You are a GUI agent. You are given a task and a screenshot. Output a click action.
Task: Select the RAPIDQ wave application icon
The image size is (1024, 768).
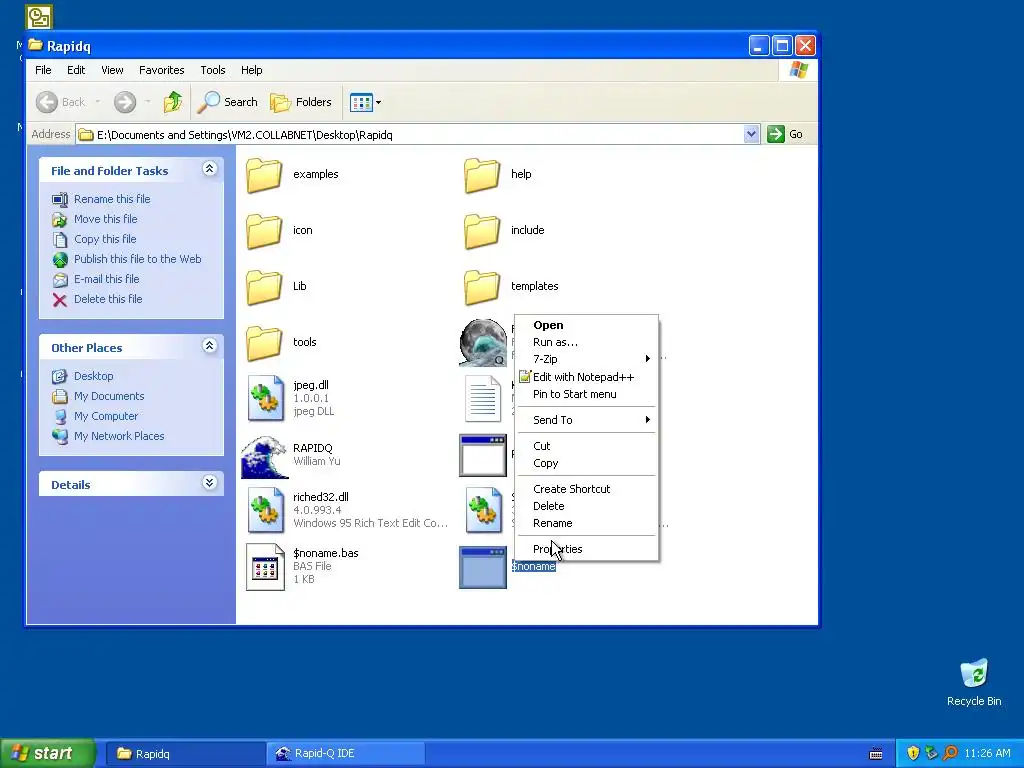264,456
